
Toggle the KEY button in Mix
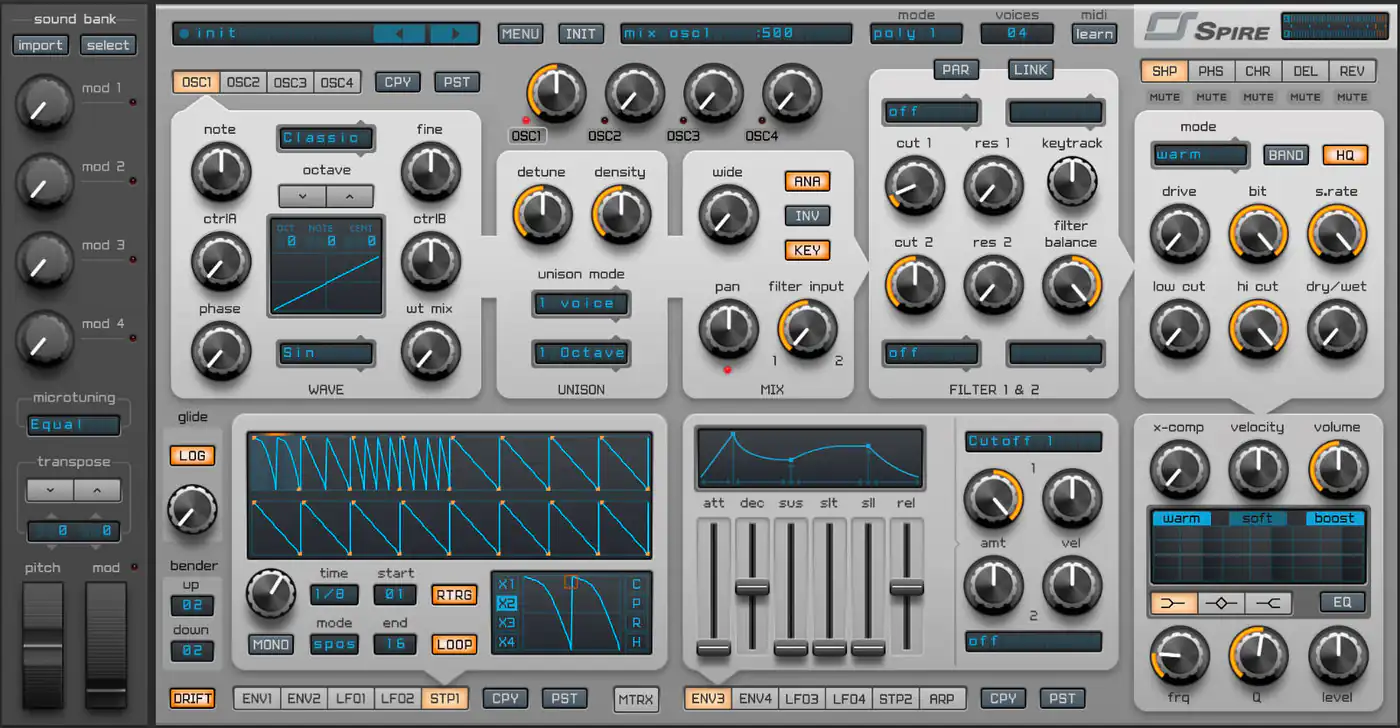pos(807,250)
